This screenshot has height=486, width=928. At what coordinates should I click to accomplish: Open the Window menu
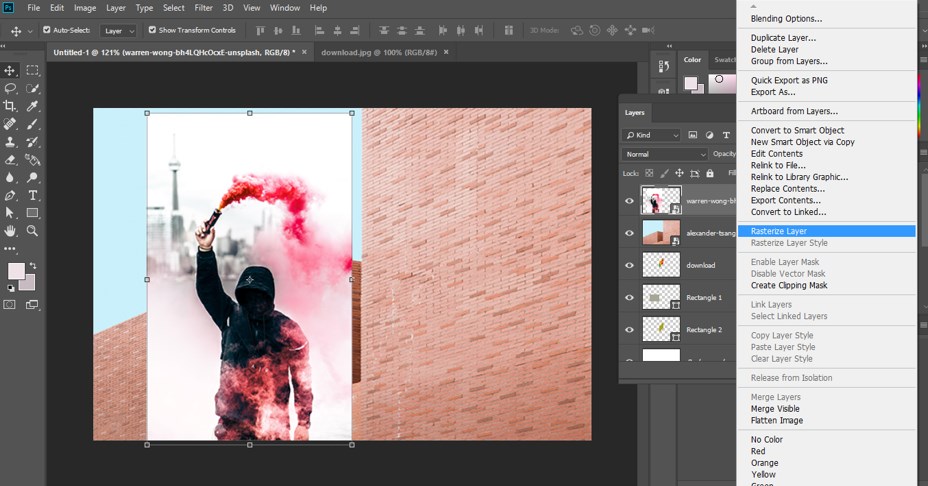[285, 8]
